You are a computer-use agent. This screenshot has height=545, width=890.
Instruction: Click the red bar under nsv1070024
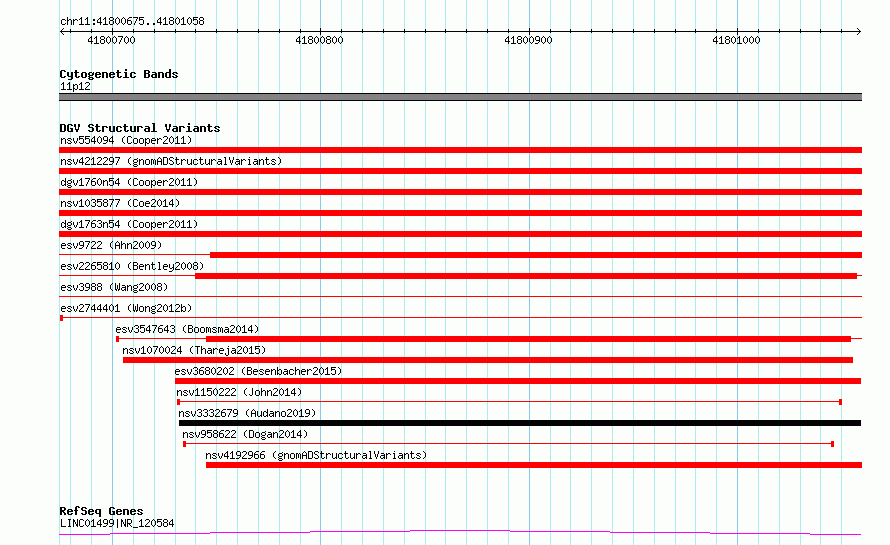[x=488, y=360]
